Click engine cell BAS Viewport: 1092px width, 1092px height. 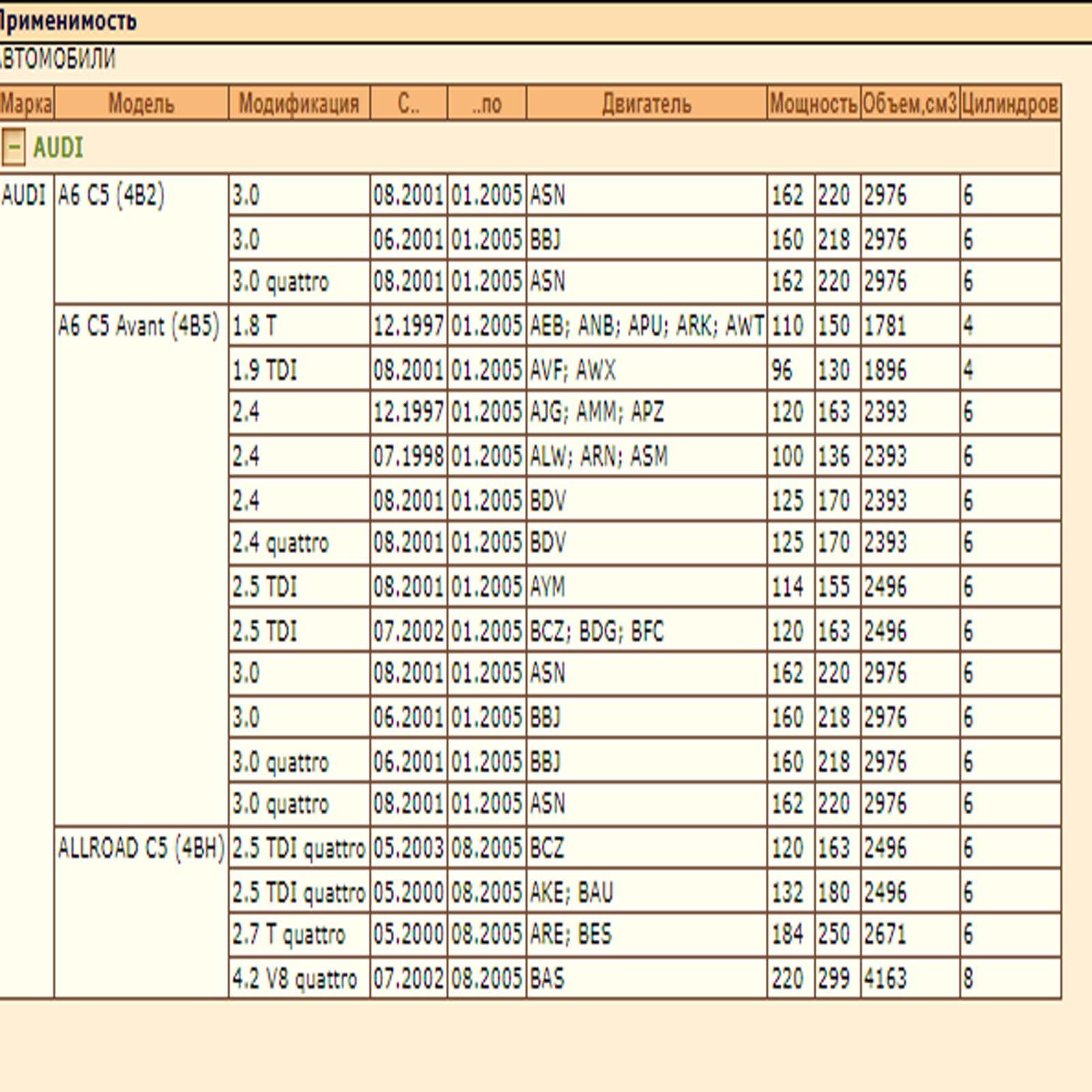pyautogui.click(x=646, y=978)
